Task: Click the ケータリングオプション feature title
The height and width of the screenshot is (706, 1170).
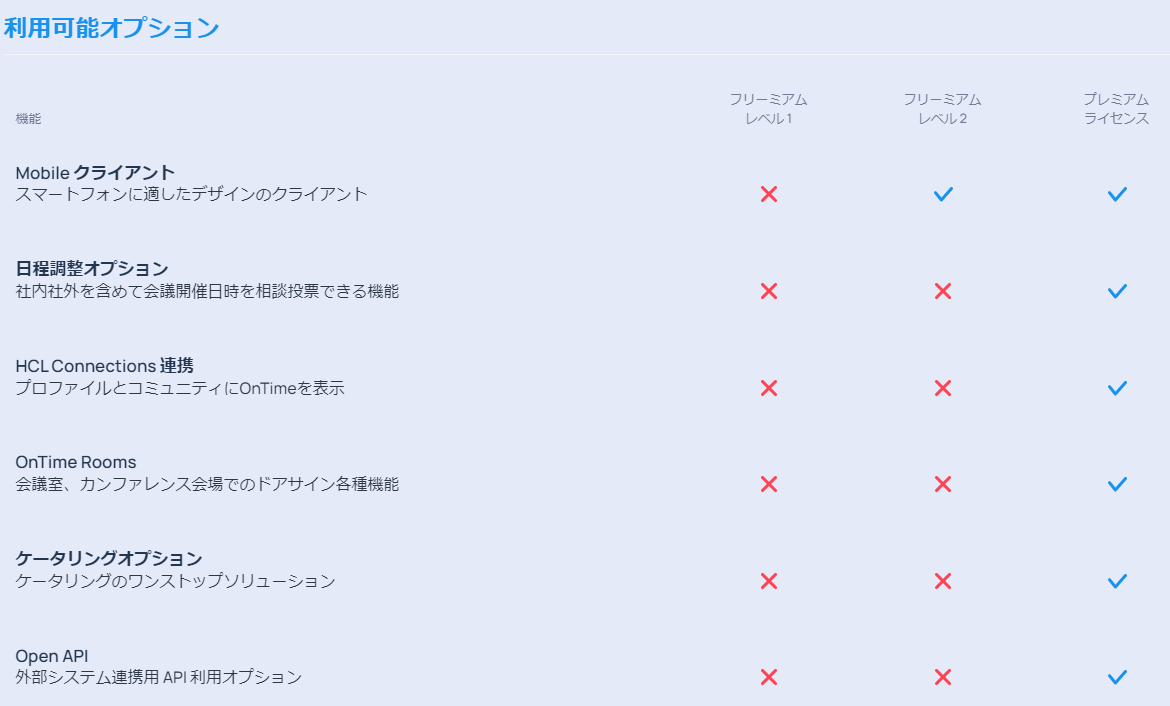Action: click(109, 558)
